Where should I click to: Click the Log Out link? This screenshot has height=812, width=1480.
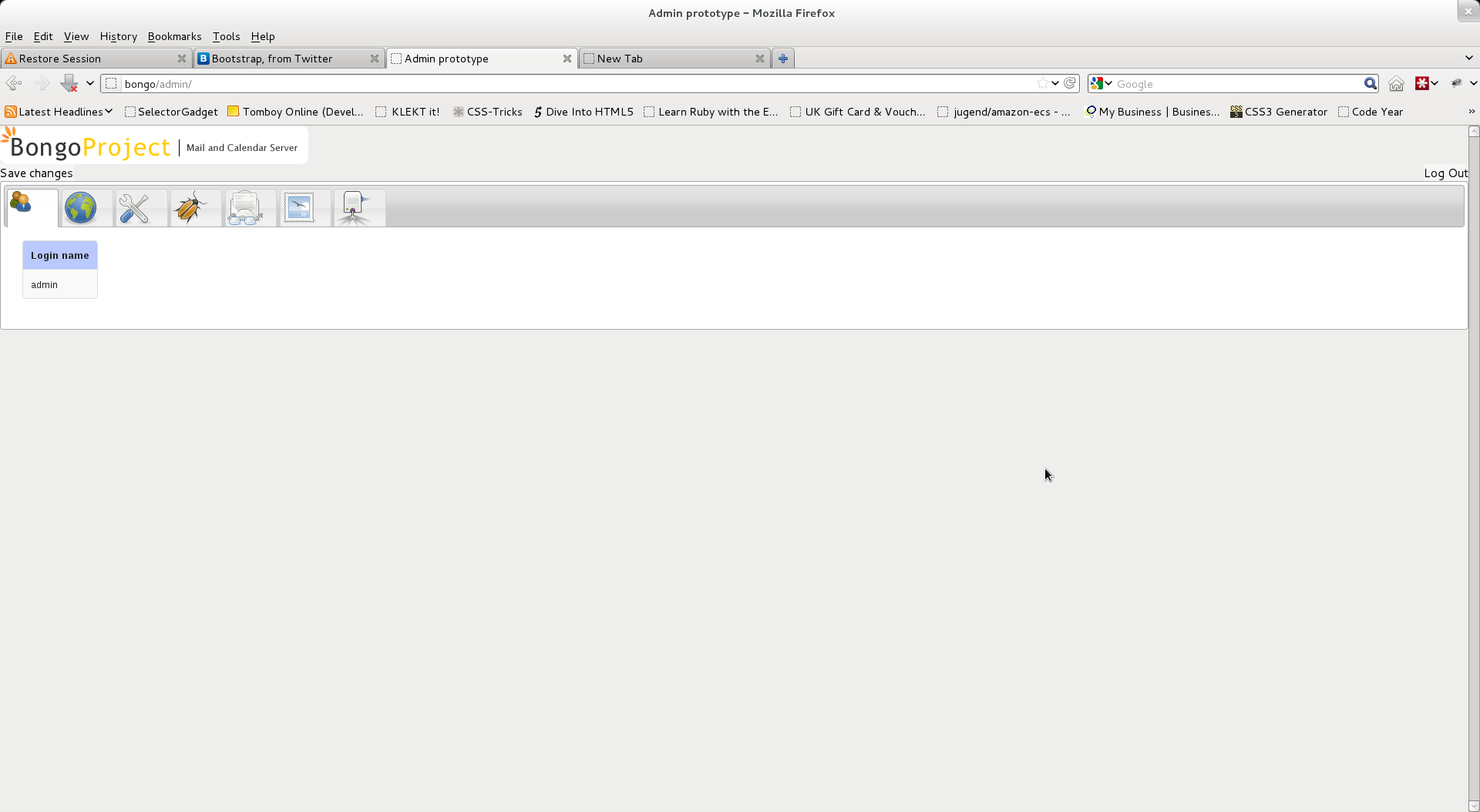[1445, 173]
